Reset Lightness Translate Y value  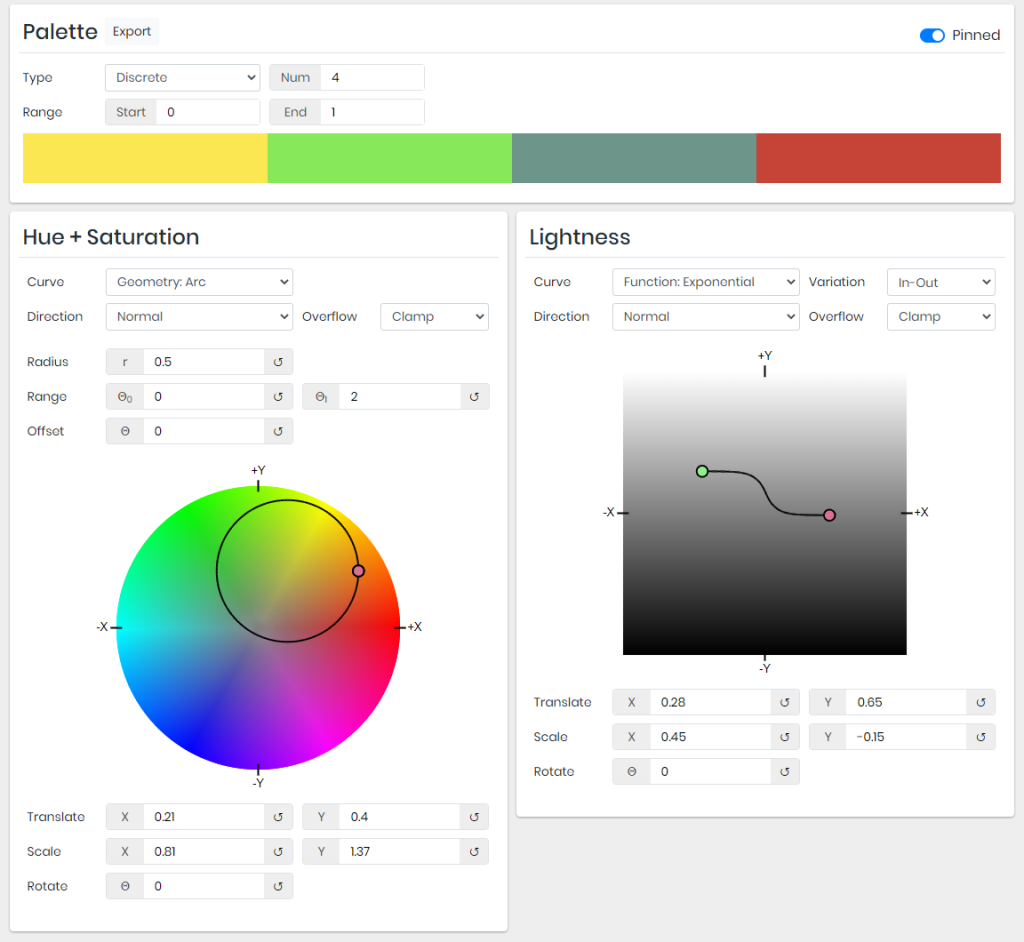point(981,703)
